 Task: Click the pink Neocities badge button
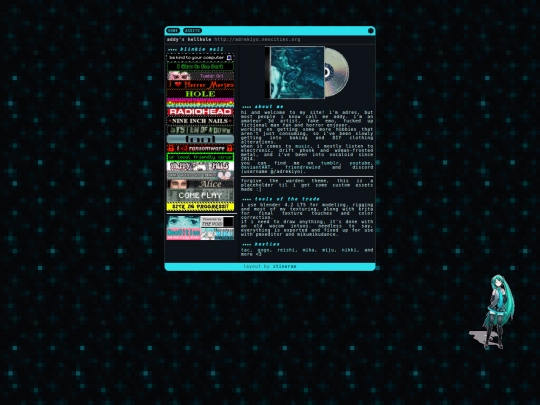pyautogui.click(x=184, y=233)
